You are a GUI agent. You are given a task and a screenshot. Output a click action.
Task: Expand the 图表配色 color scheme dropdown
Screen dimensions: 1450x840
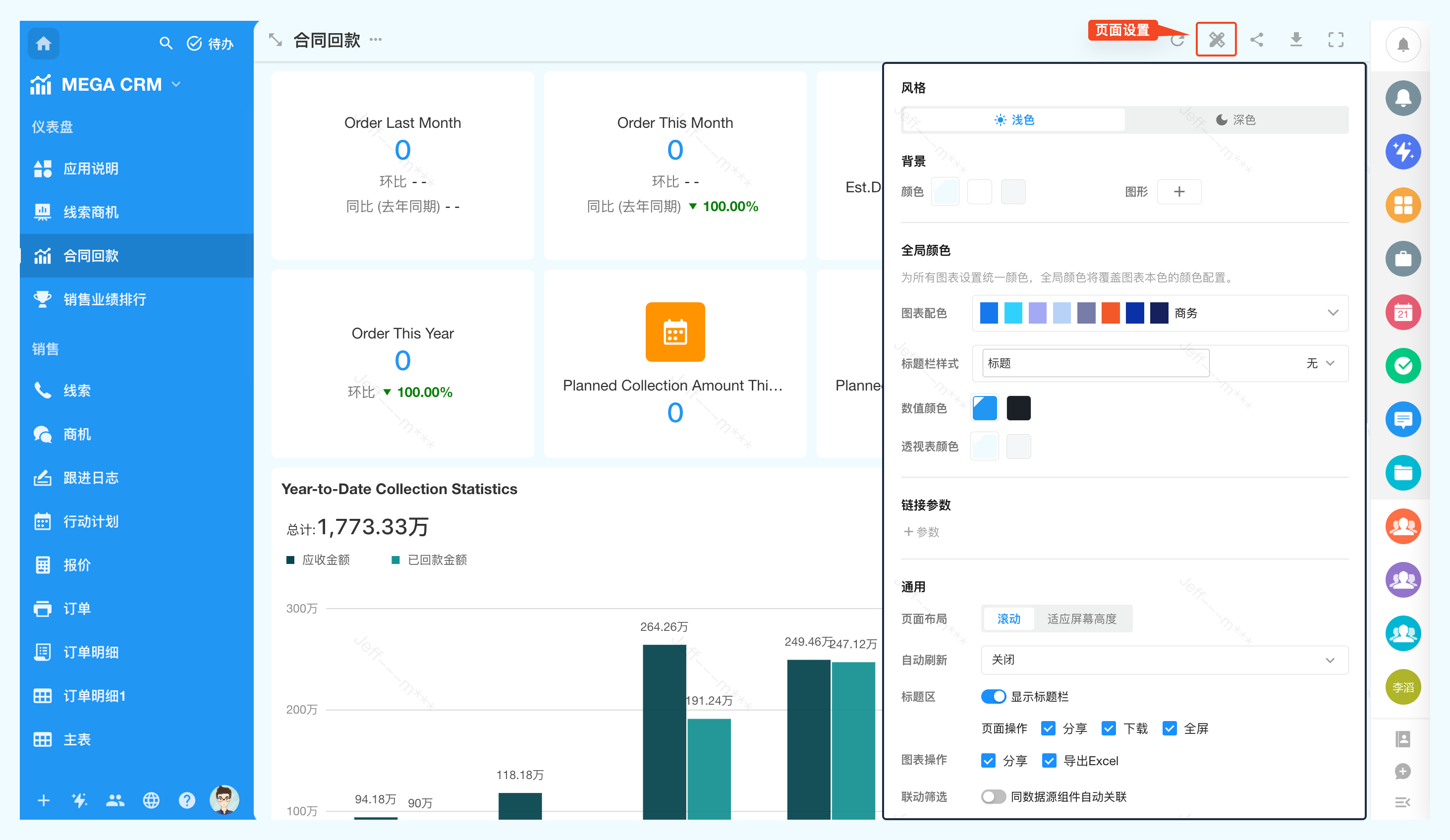[1333, 313]
